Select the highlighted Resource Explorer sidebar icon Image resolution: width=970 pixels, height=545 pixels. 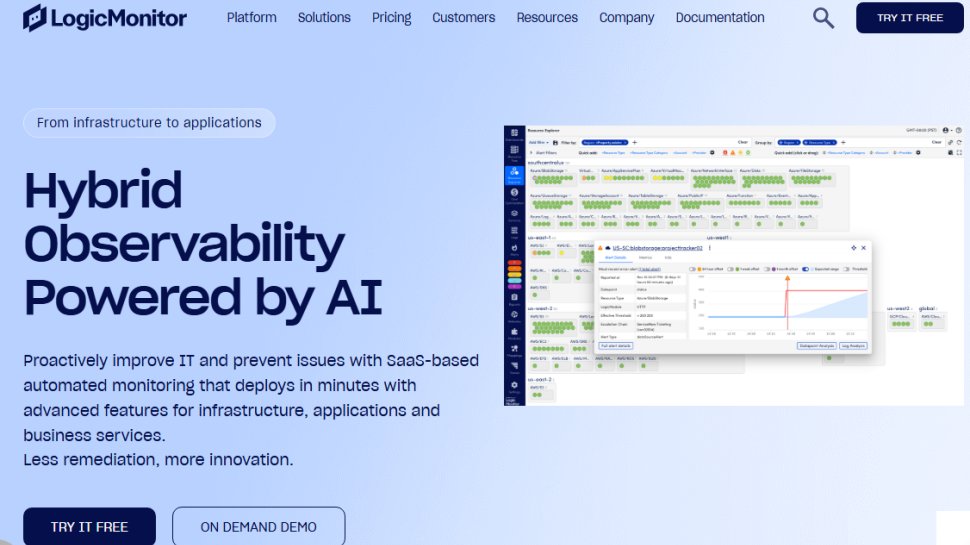[x=514, y=176]
